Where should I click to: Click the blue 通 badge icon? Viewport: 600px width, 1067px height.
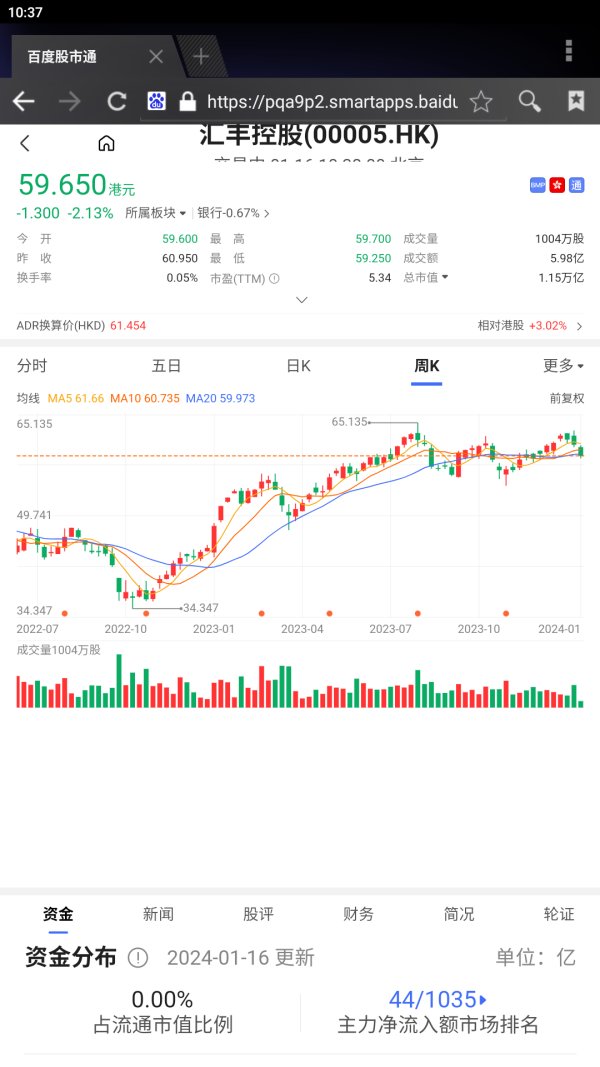(577, 185)
